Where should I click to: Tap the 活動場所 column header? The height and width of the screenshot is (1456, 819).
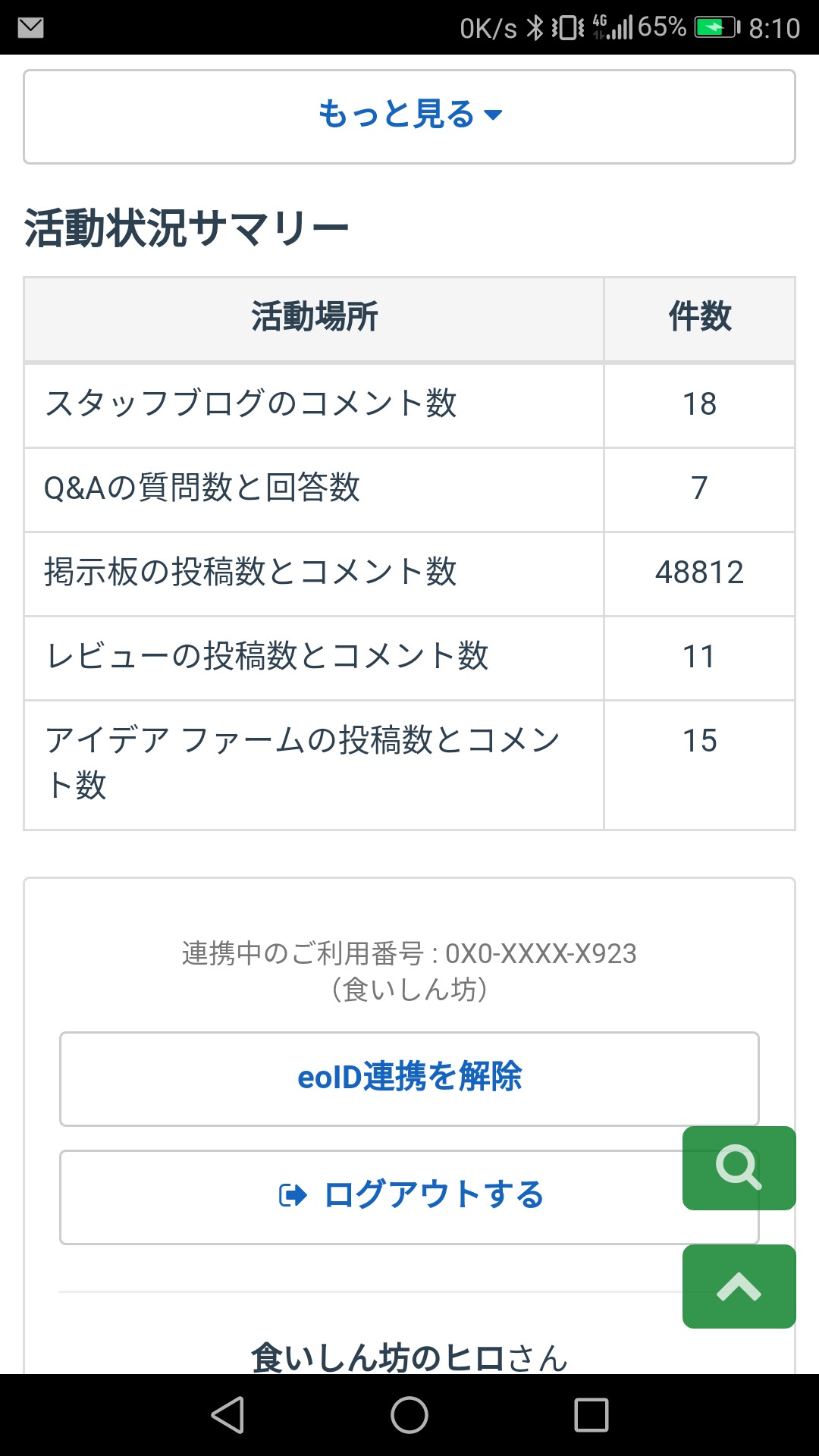point(314,318)
